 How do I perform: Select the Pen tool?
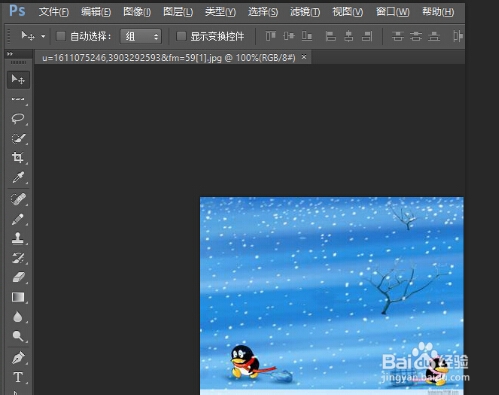tap(18, 358)
